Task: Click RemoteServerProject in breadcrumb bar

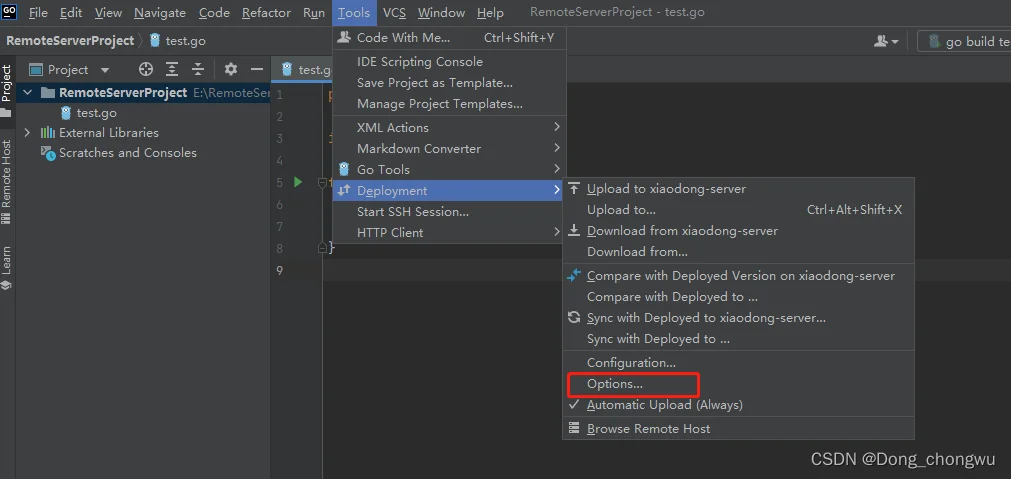Action: pyautogui.click(x=70, y=41)
